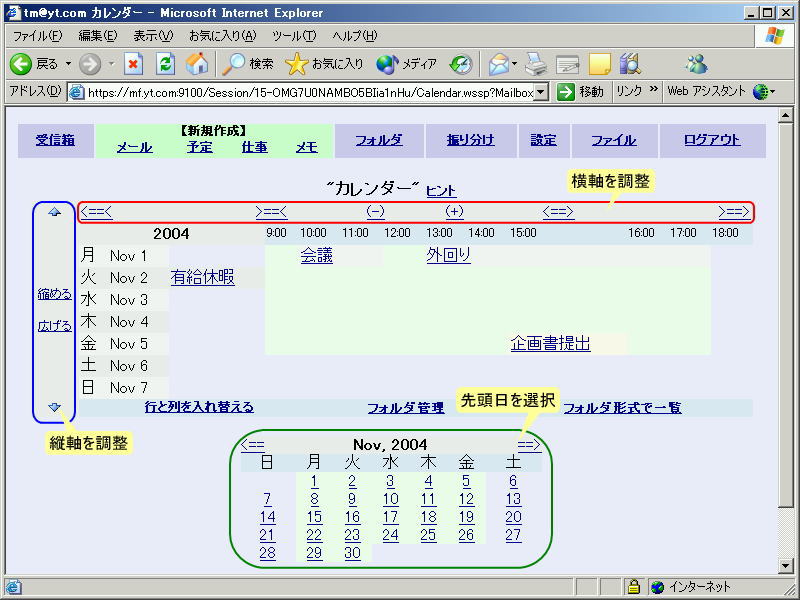
Task: Zoom out time axis with (-)
Action: pos(375,211)
